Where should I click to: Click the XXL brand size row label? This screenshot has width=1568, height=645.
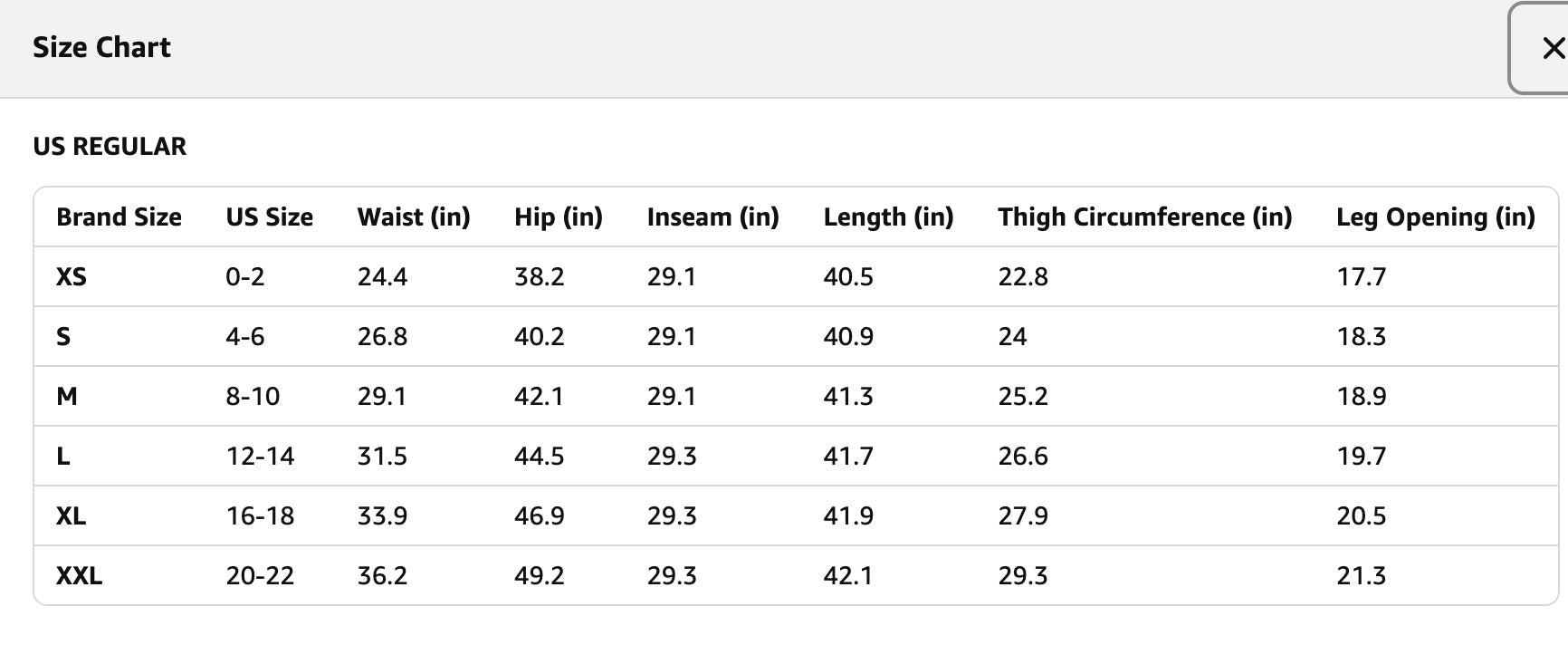click(x=79, y=576)
